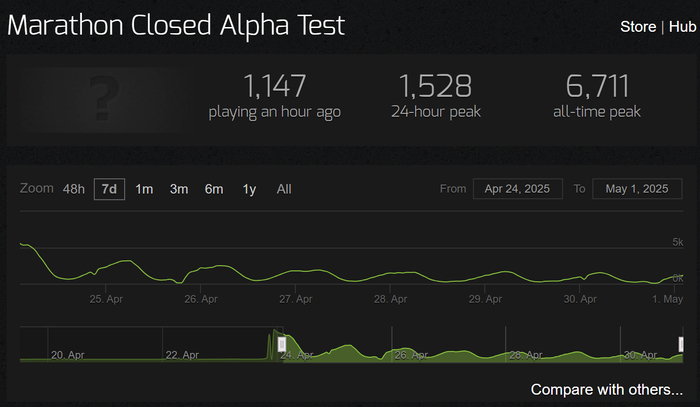Viewport: 700px width, 407px height.
Task: Select the 1m zoom range
Action: click(144, 189)
